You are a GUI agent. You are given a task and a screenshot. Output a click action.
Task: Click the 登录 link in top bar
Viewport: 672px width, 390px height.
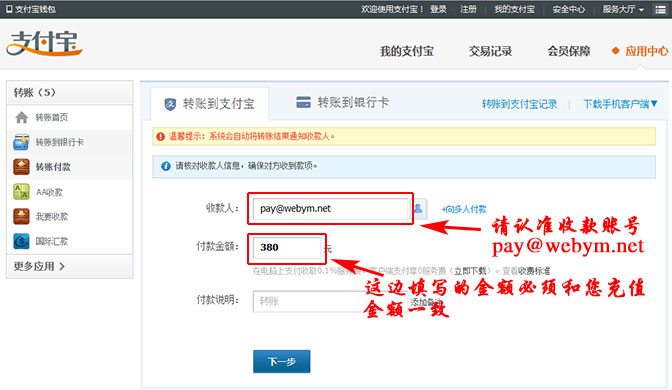(438, 9)
